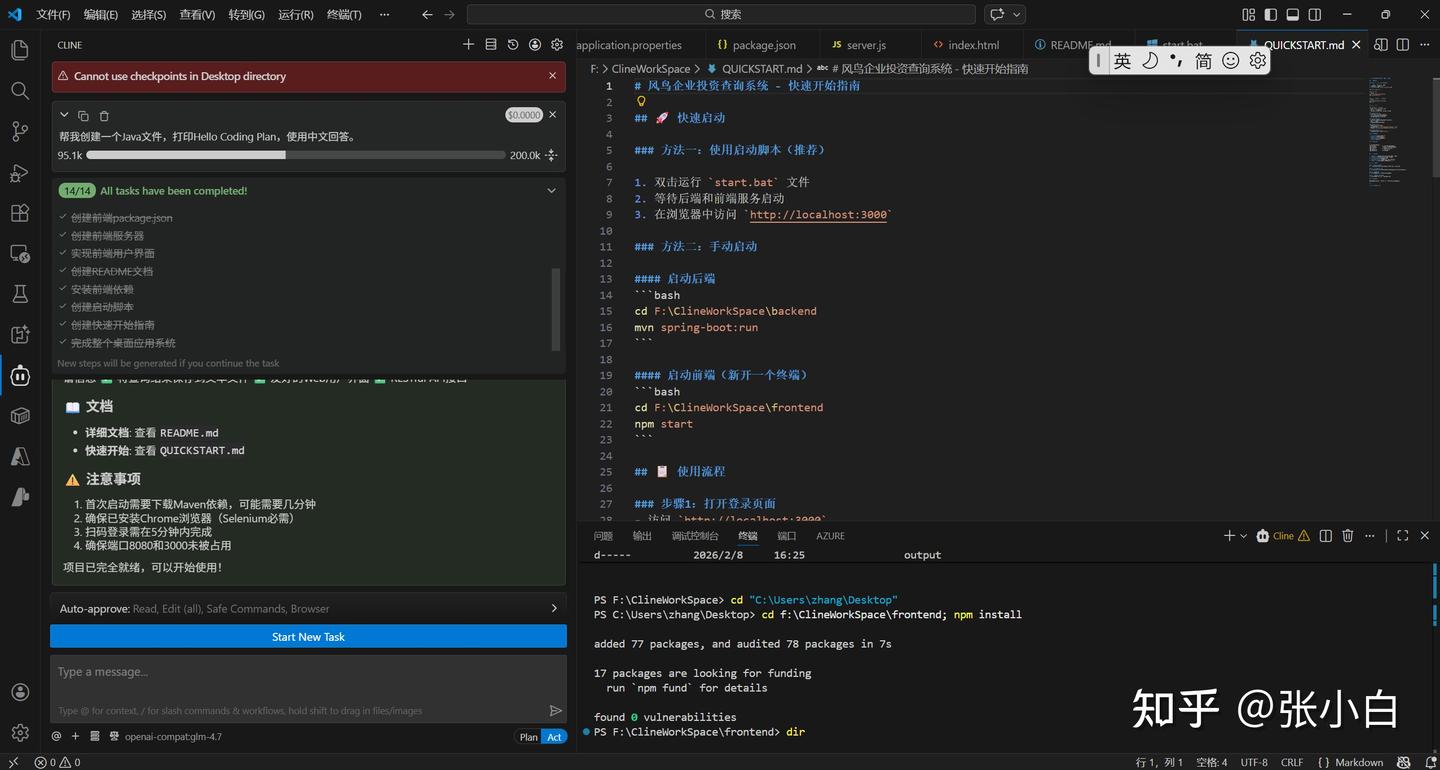Open markdown preview to the side

1381,44
